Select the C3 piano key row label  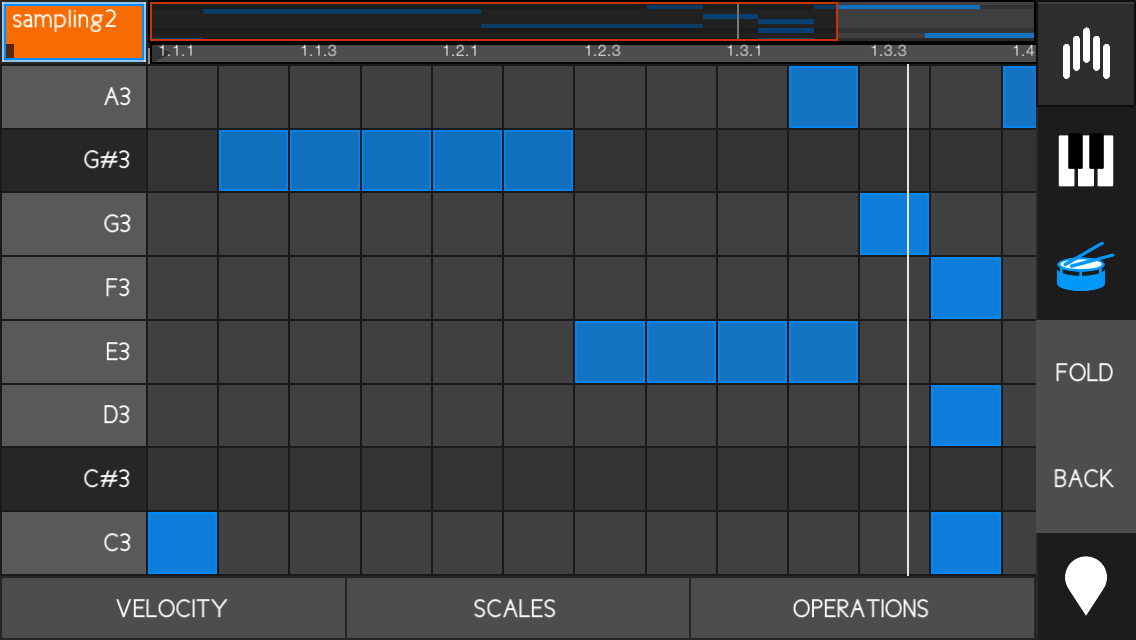[x=74, y=543]
